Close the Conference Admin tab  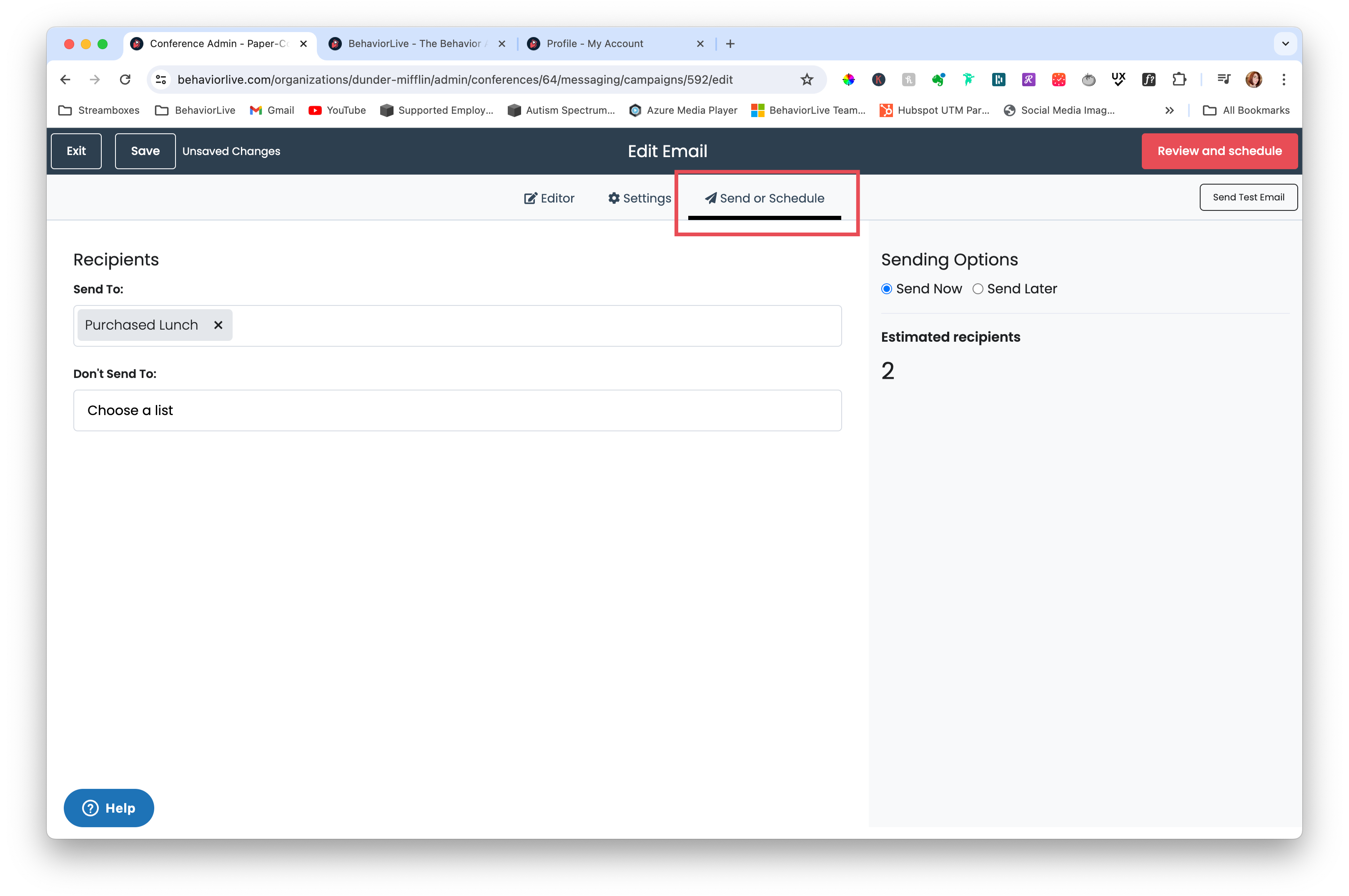[303, 44]
